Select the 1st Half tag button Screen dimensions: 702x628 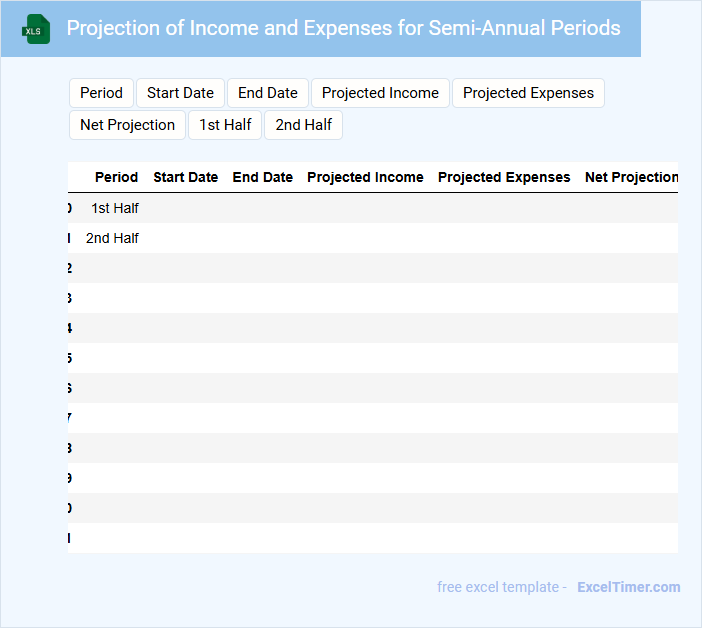pyautogui.click(x=225, y=125)
